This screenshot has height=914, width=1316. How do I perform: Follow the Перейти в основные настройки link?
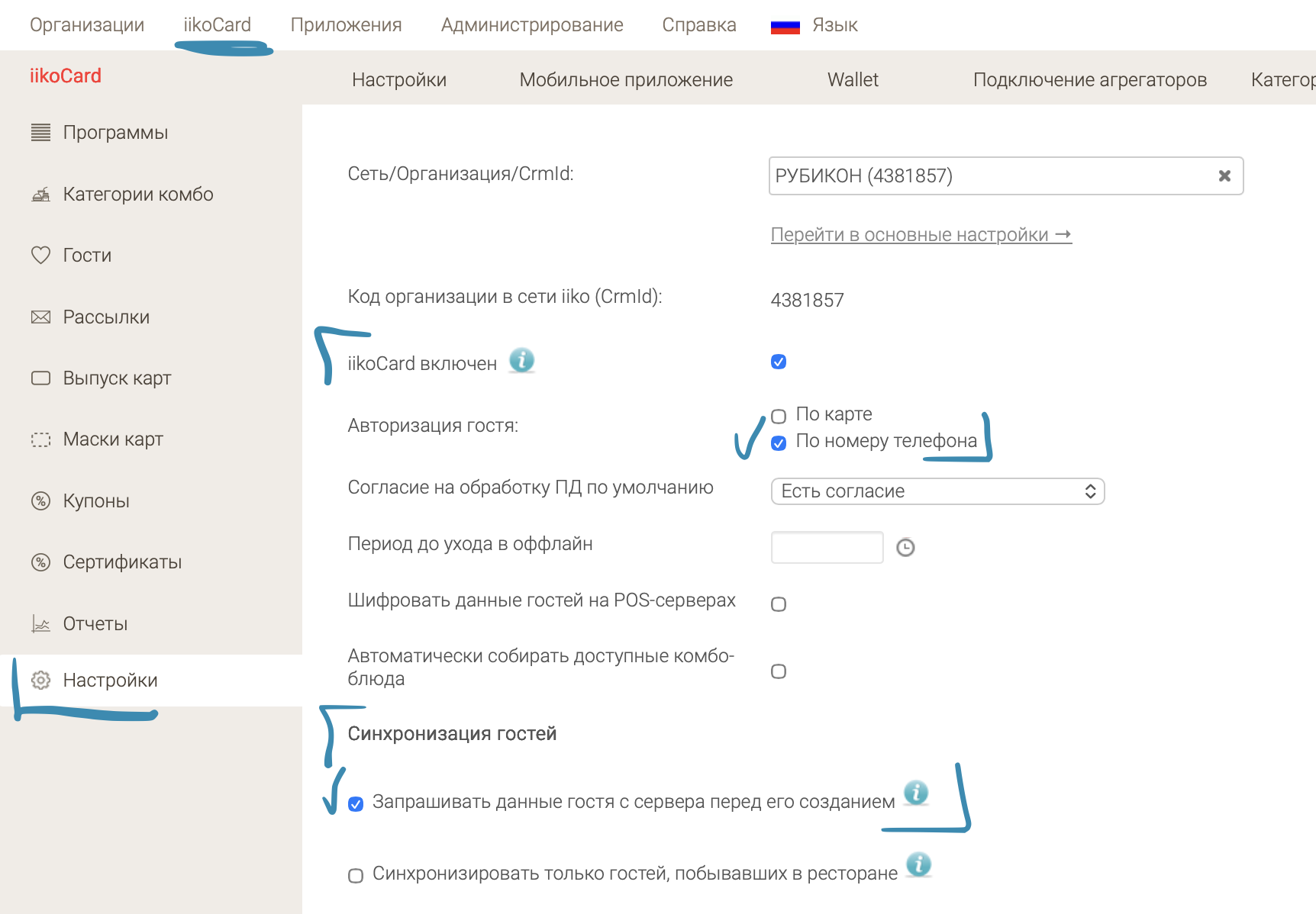click(921, 235)
